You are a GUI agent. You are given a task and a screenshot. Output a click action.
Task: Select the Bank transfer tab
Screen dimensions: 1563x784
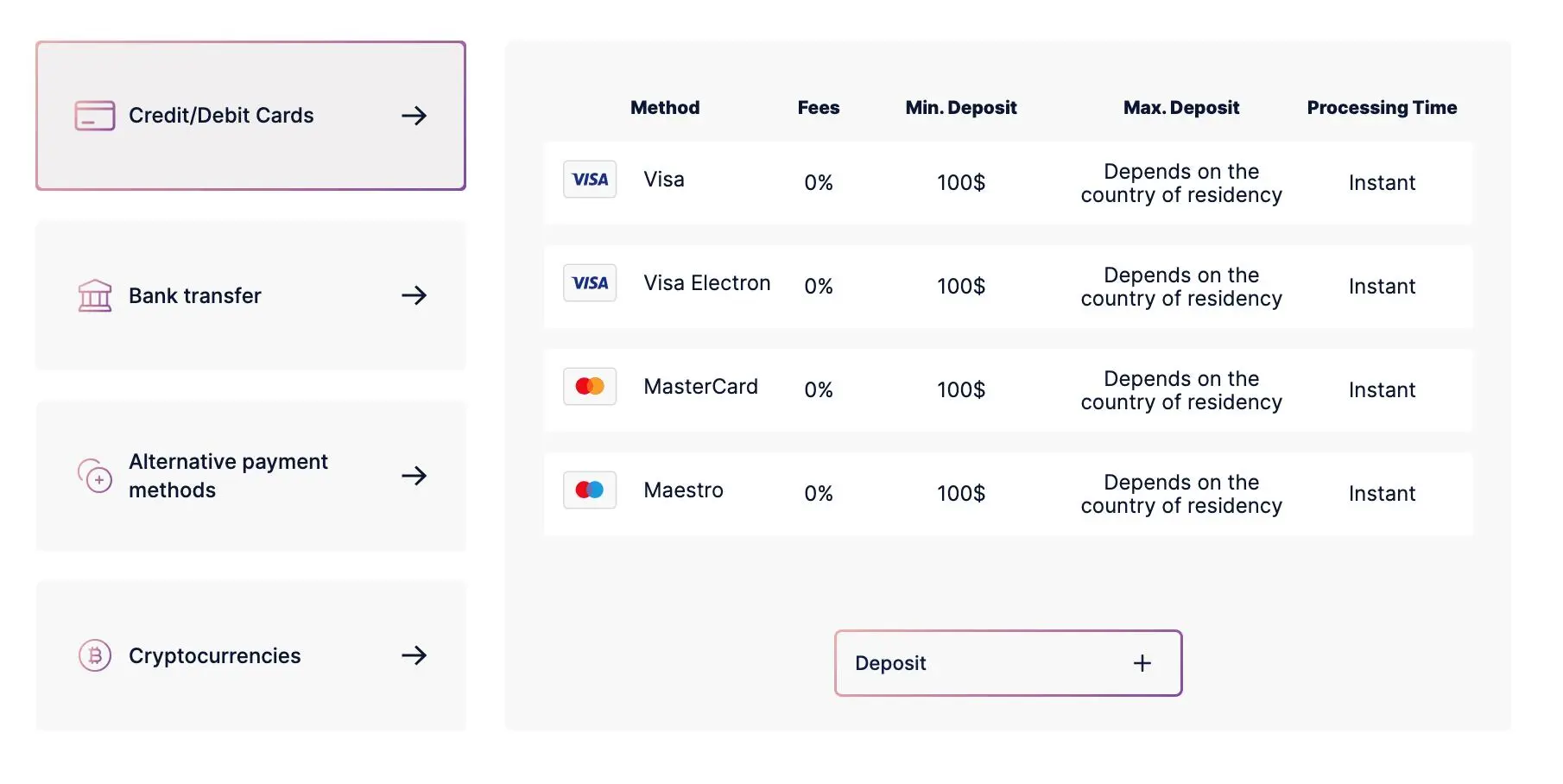(x=250, y=295)
